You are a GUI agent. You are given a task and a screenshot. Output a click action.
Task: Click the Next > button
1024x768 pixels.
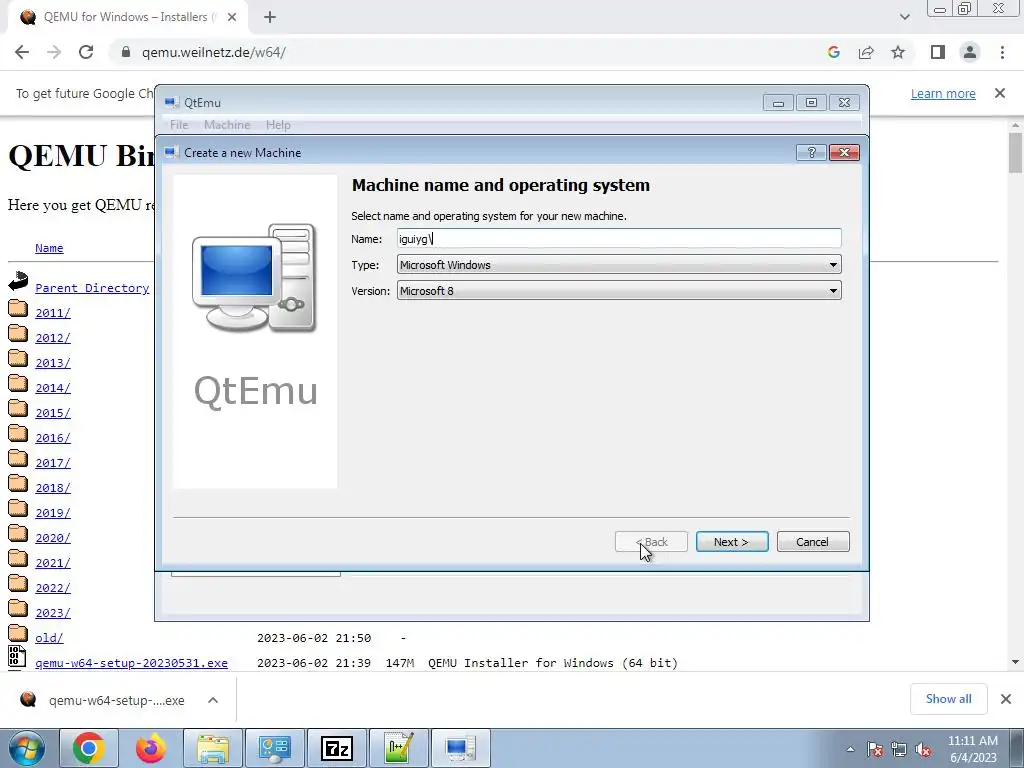731,541
